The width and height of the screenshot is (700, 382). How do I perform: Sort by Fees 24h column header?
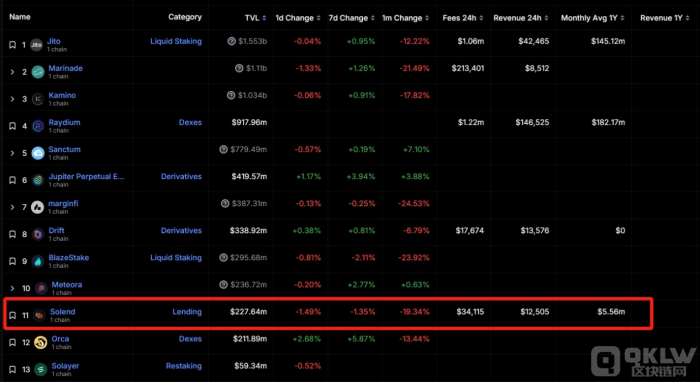coord(462,18)
